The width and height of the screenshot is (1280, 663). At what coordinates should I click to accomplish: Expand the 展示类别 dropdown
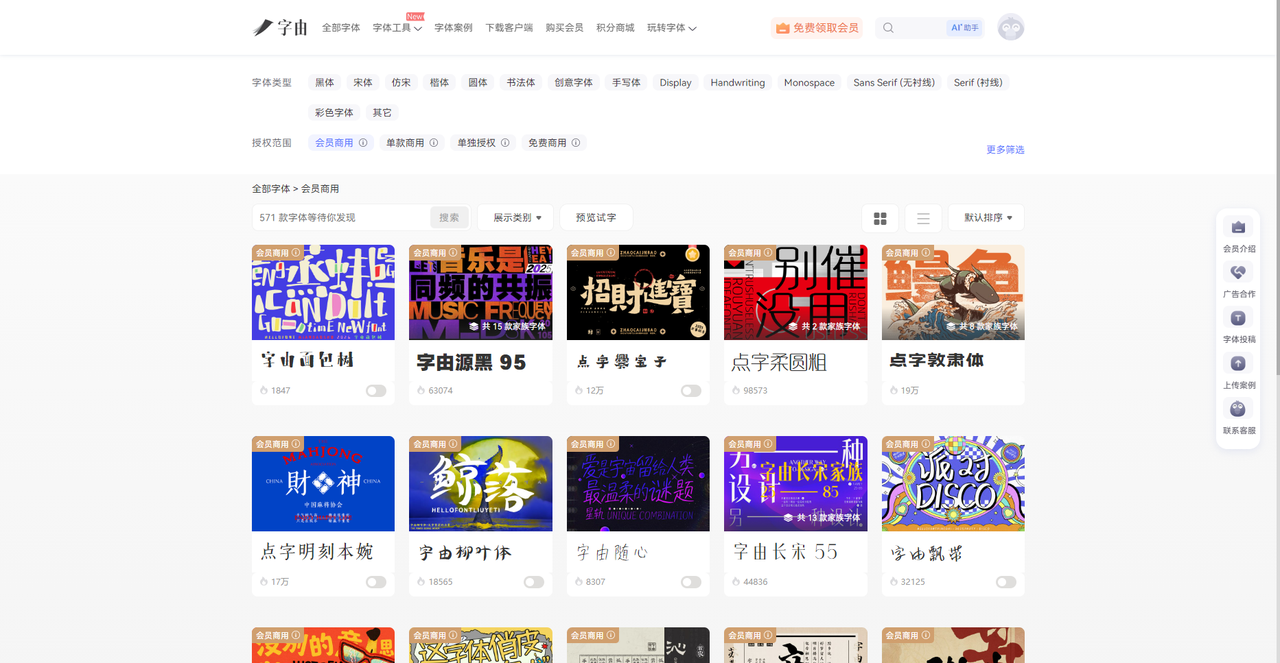pyautogui.click(x=515, y=218)
